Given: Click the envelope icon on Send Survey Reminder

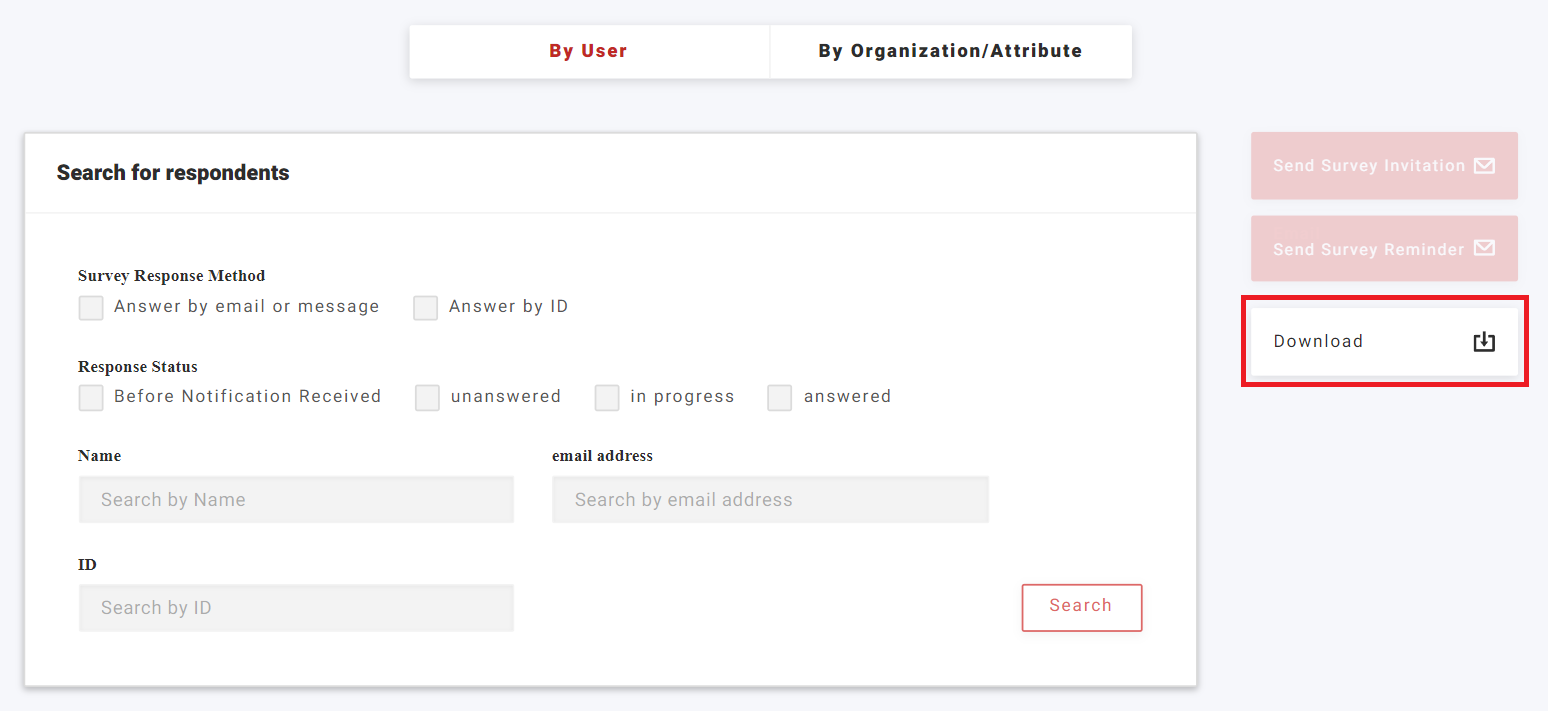Looking at the screenshot, I should (1484, 248).
